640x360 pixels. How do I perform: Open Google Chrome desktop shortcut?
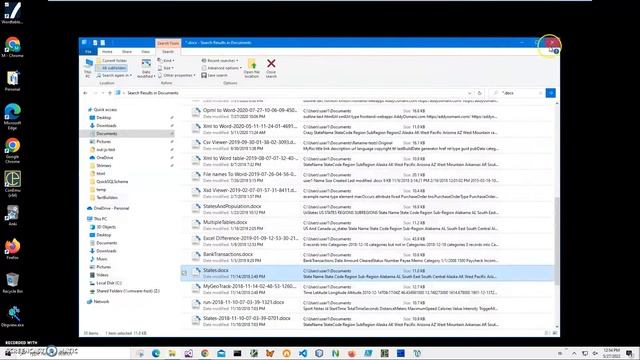[x=12, y=150]
